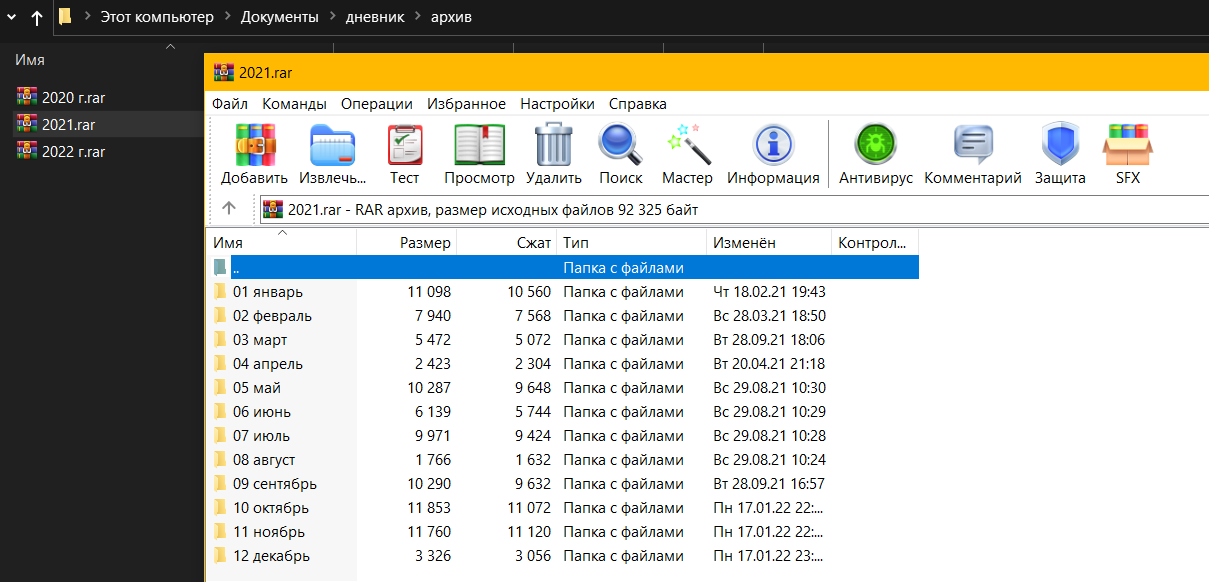
Task: Open the Файл menu
Action: [230, 104]
